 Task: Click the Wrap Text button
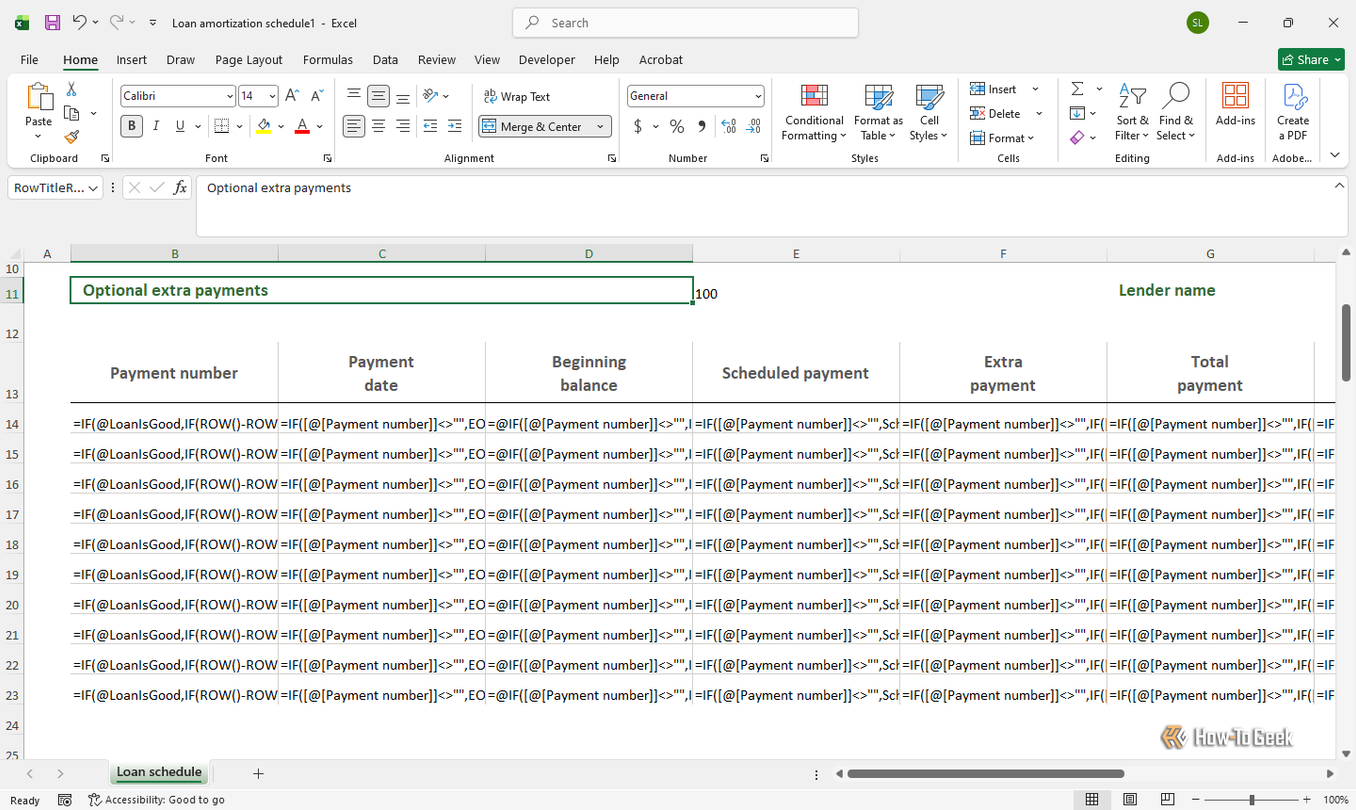[x=516, y=97]
